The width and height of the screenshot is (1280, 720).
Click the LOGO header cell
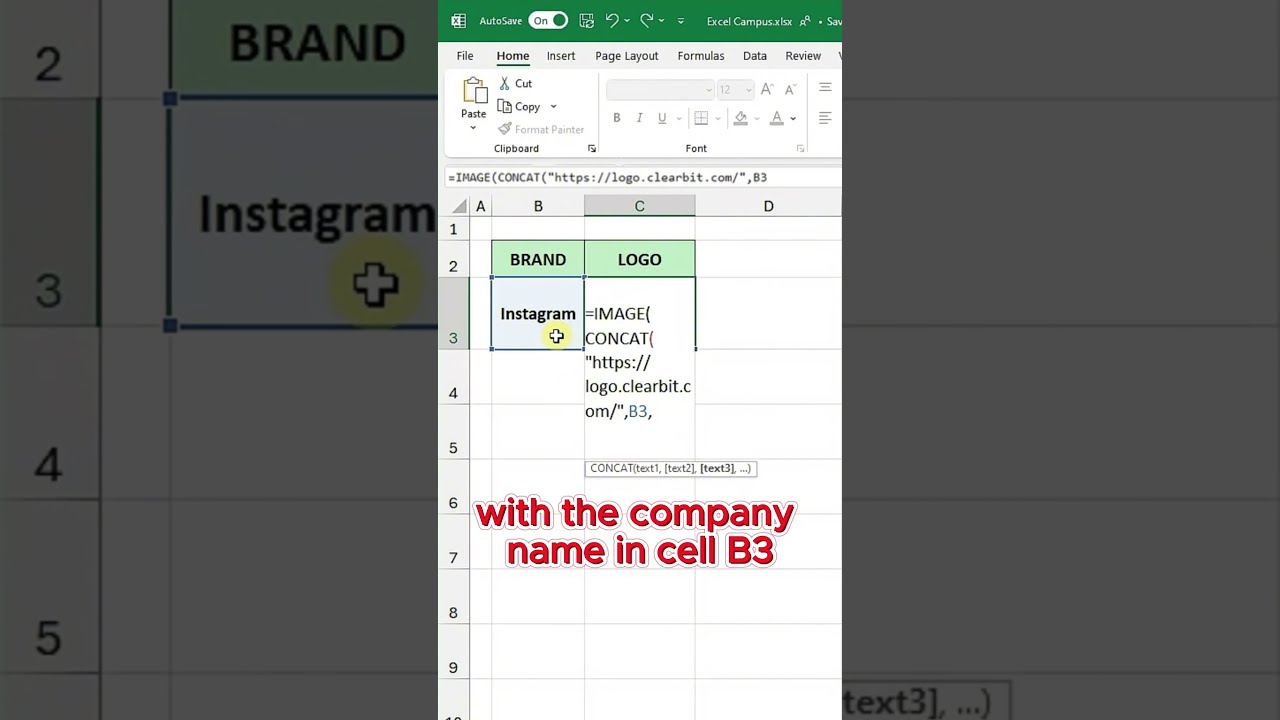[640, 260]
